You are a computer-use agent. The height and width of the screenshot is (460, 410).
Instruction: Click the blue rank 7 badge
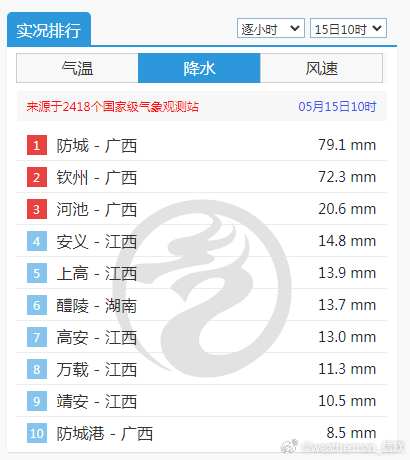click(x=37, y=337)
